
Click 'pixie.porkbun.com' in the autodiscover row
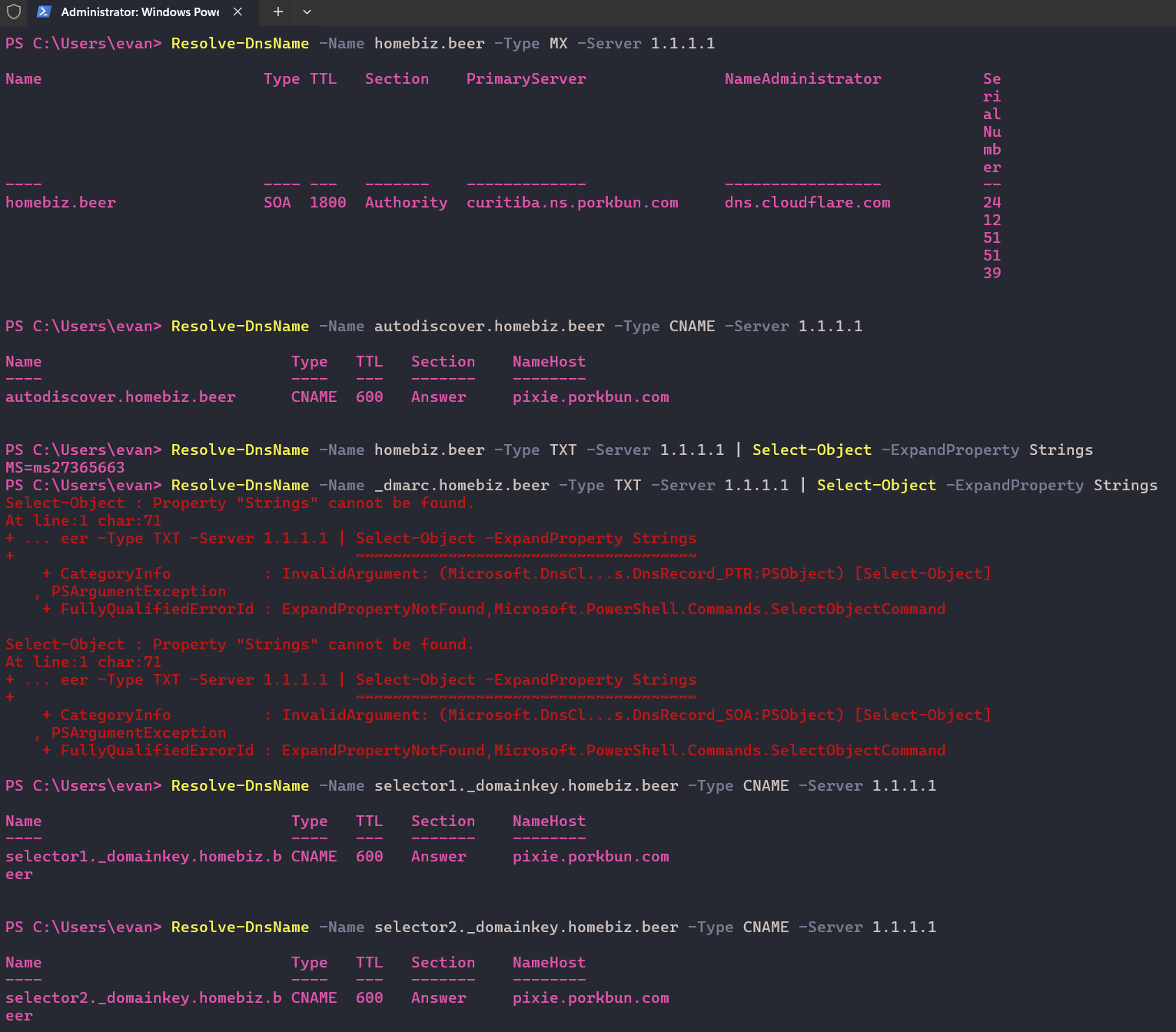[591, 397]
